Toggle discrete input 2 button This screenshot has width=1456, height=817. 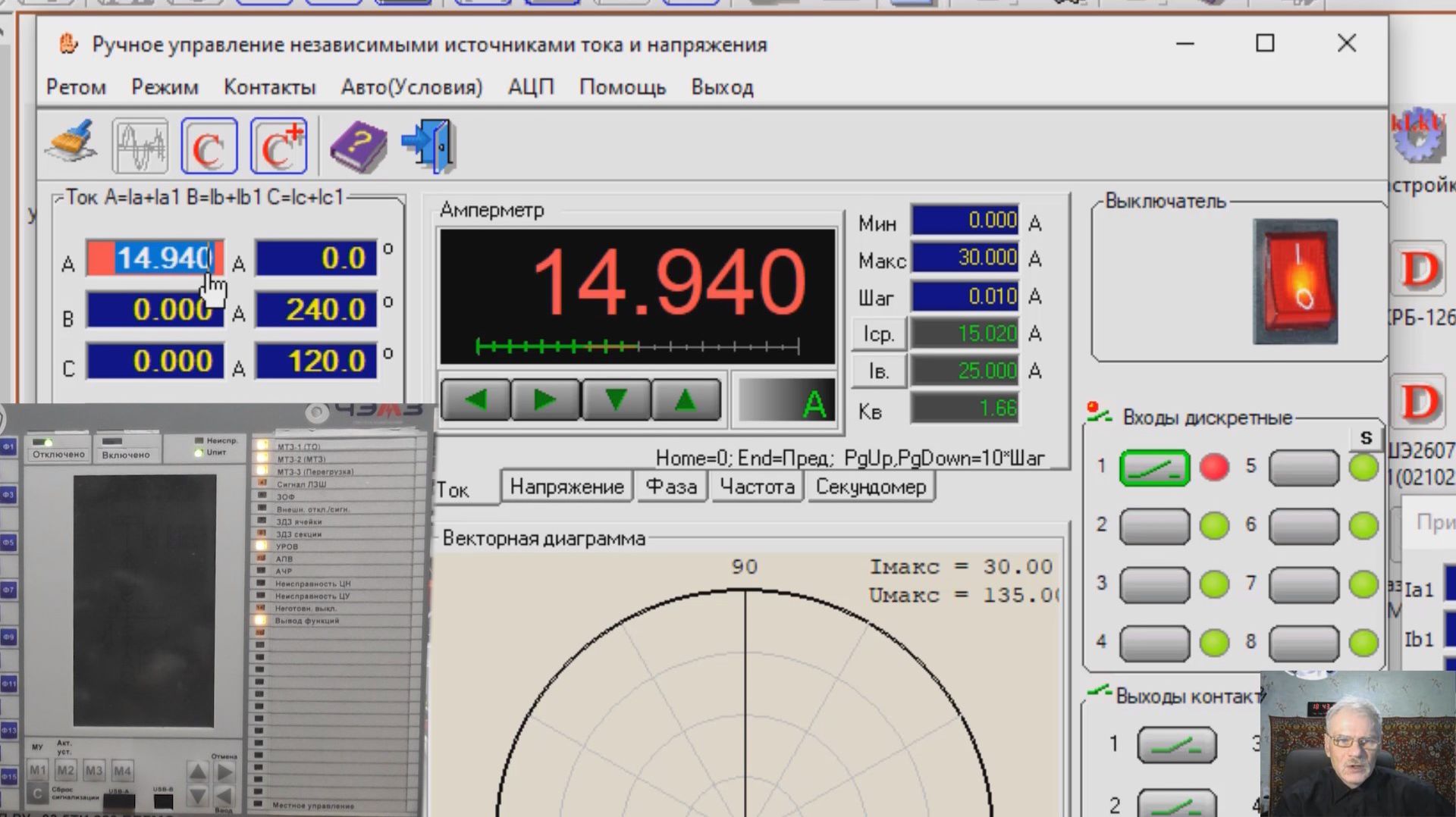pyautogui.click(x=1154, y=526)
